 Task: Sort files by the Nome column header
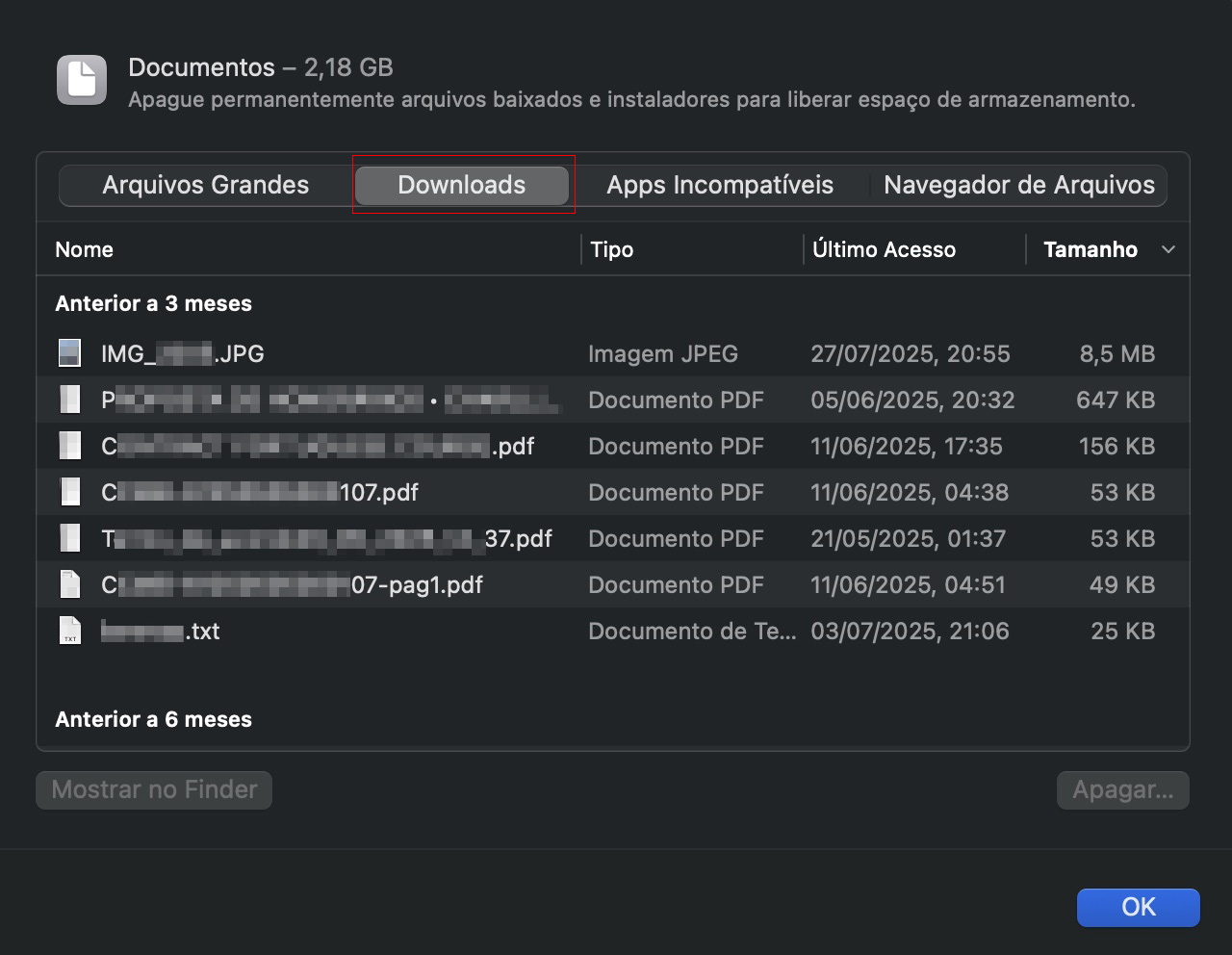84,249
